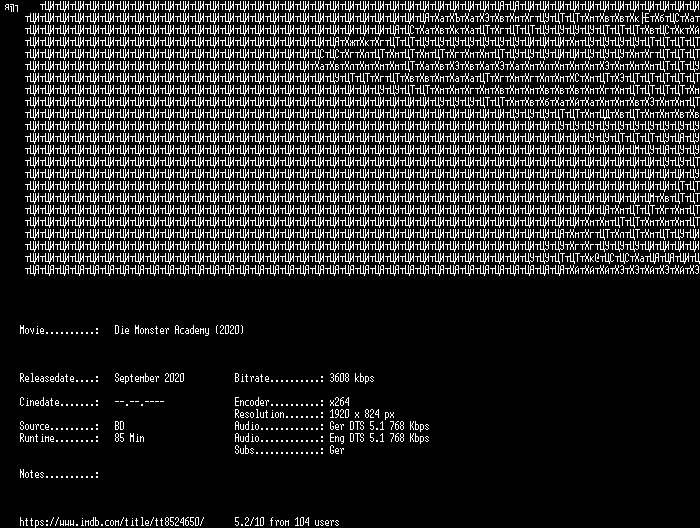Click the Eng DTS 5.1 768 Kbps audio line
The image size is (700, 528).
click(x=379, y=438)
